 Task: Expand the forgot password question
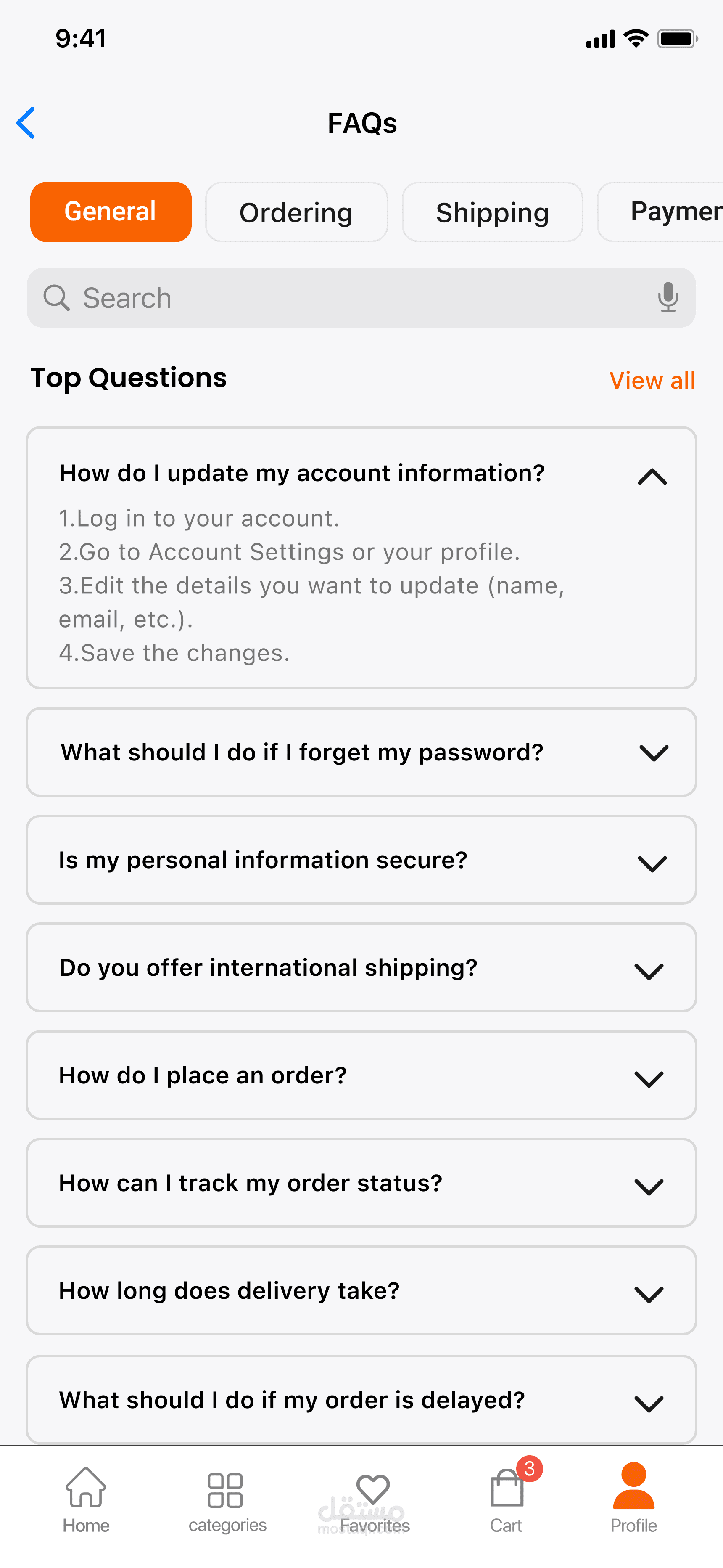654,753
